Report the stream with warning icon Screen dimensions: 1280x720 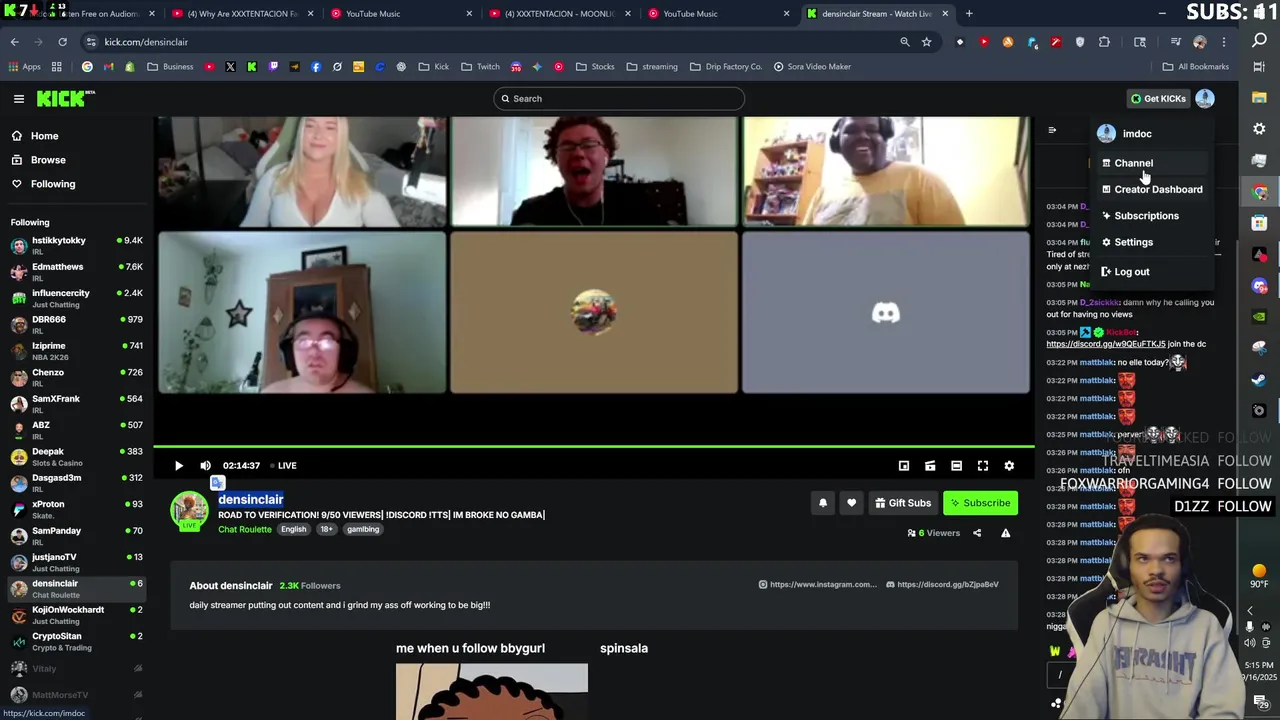pos(1005,533)
